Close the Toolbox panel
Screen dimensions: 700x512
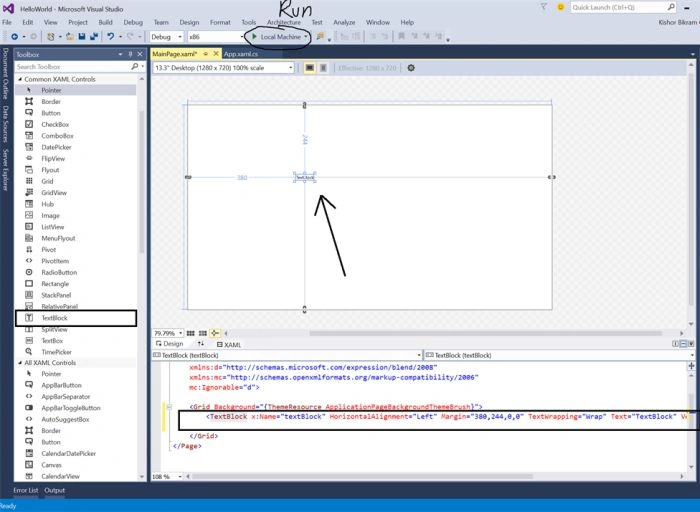(x=140, y=54)
